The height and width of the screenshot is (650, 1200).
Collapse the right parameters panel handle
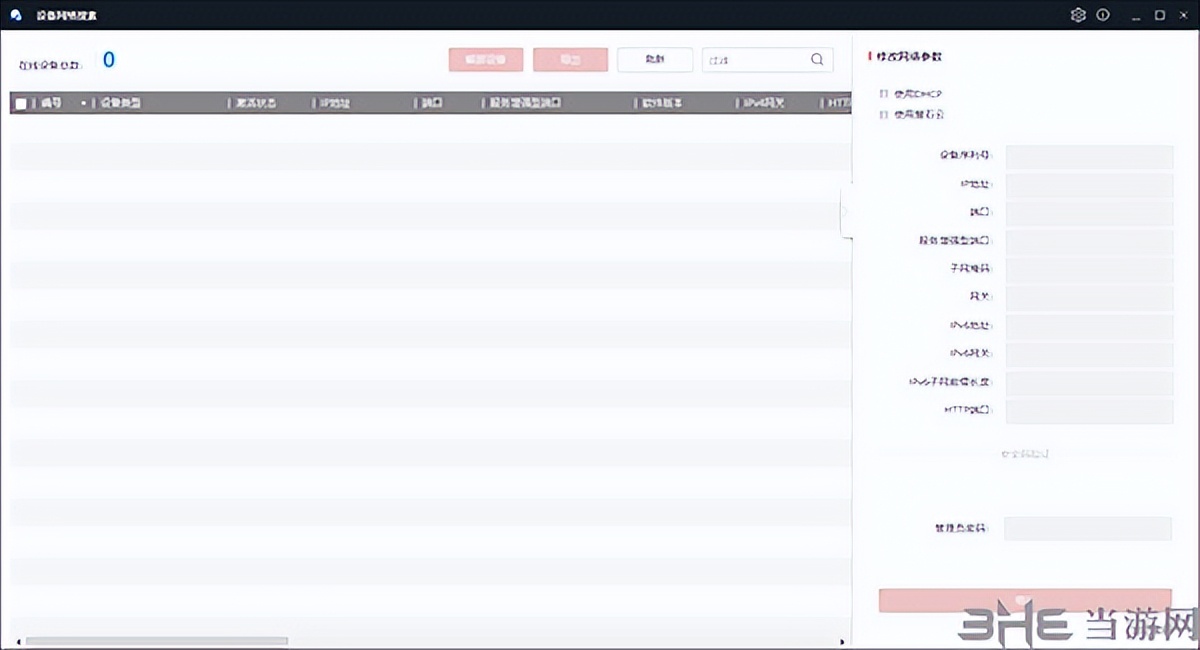point(846,211)
